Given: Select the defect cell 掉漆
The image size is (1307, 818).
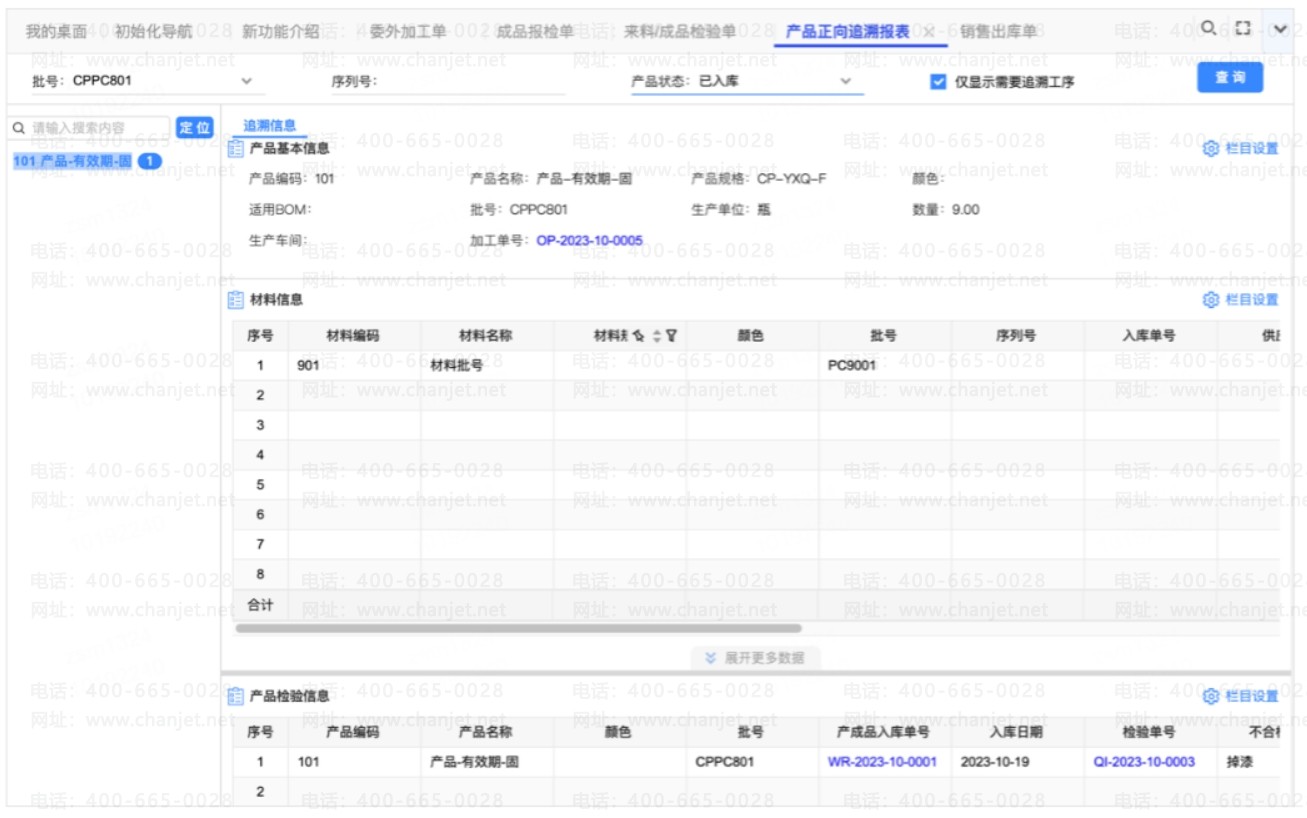Looking at the screenshot, I should [x=1249, y=762].
